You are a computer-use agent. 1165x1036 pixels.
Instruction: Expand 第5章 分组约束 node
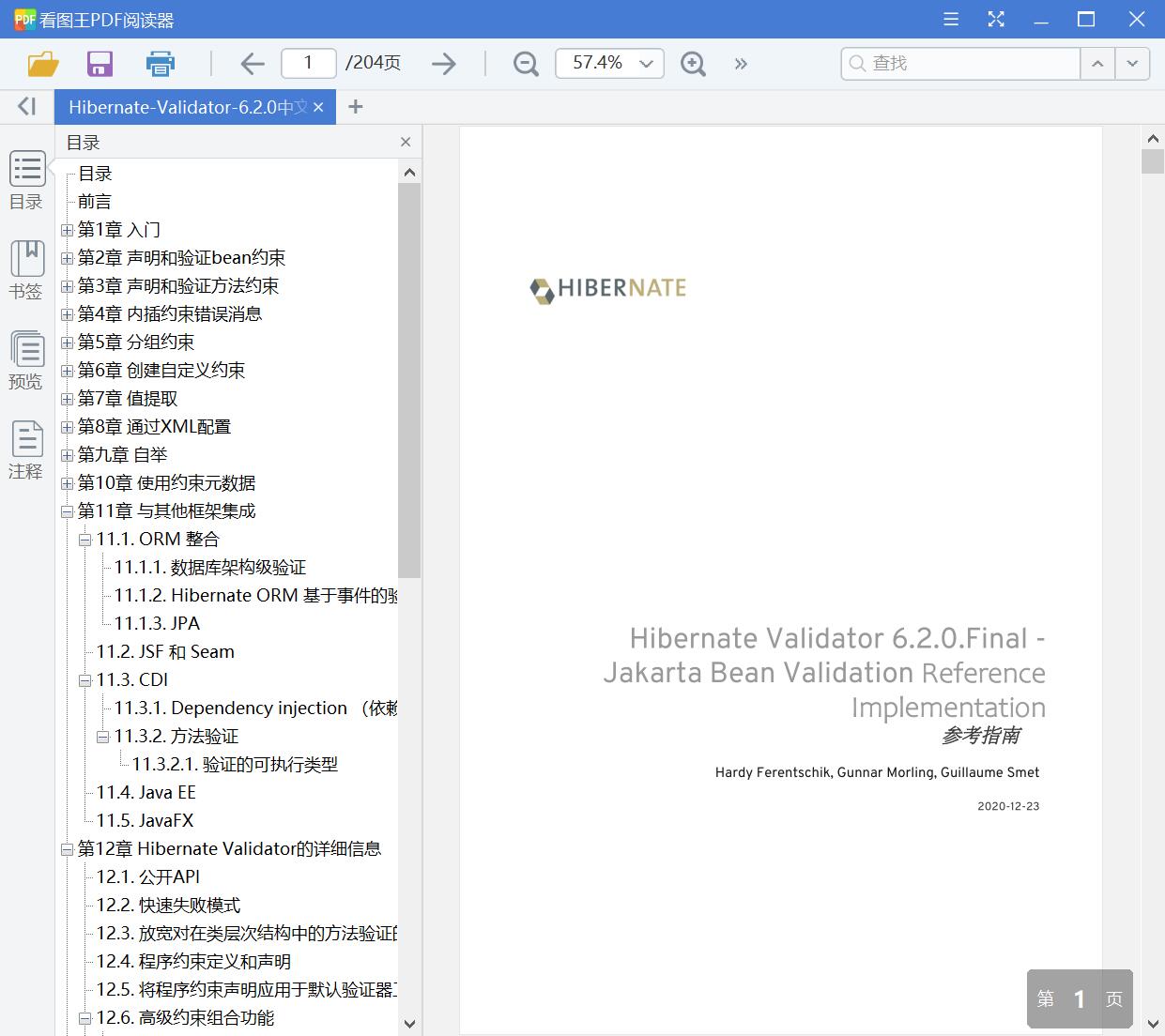click(67, 343)
